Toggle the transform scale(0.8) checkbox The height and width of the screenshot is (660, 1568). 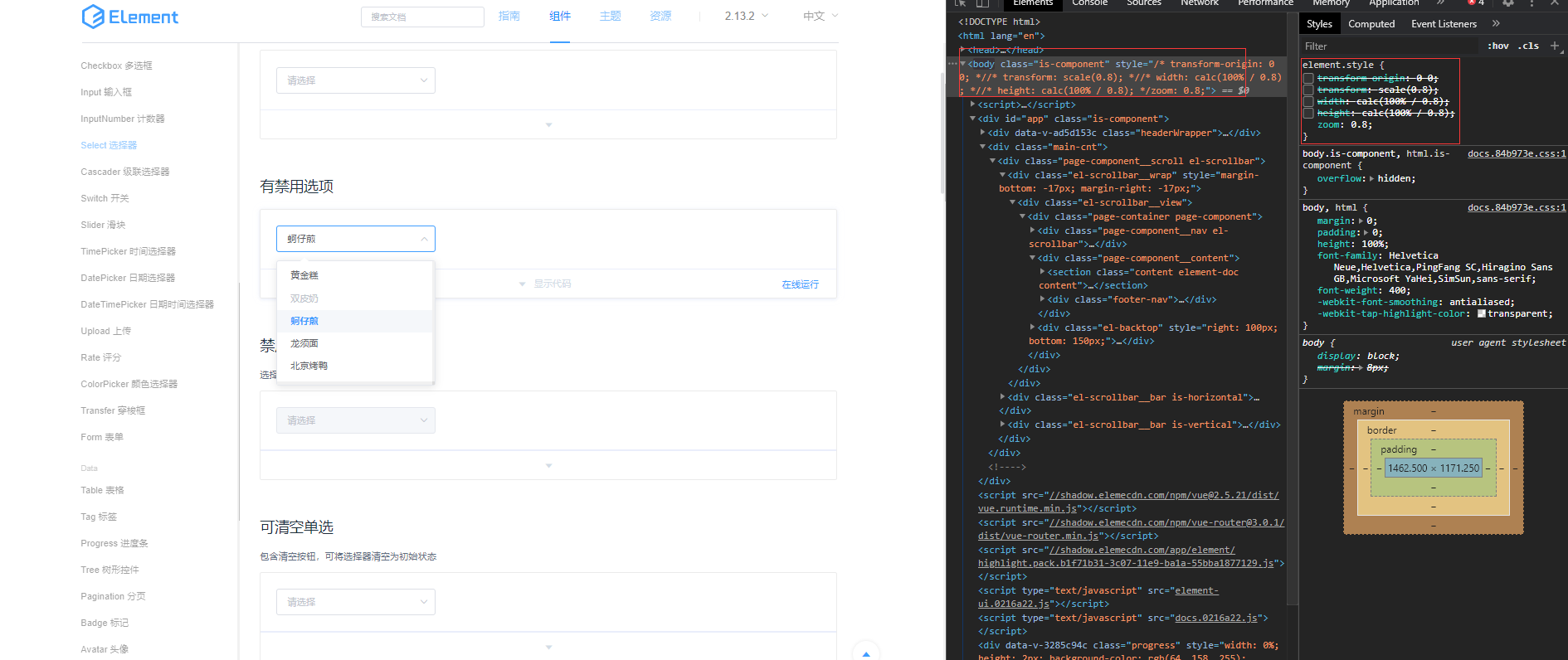click(x=1308, y=90)
